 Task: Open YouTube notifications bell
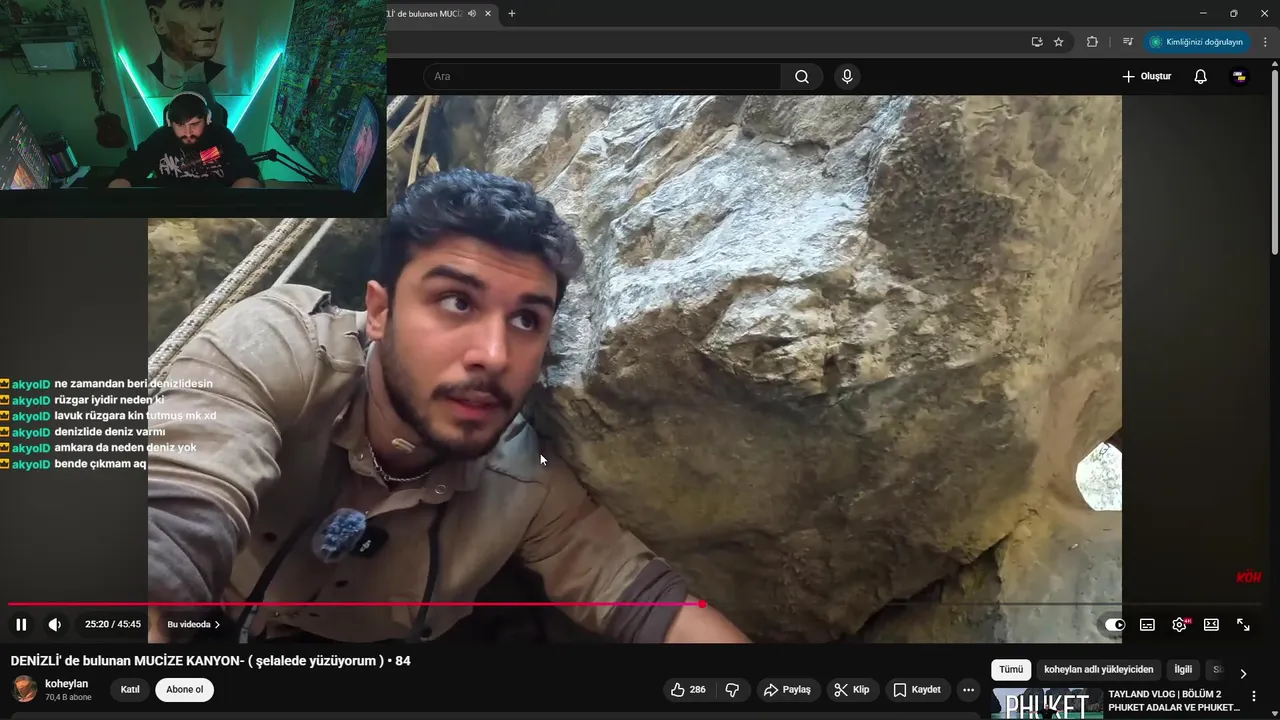1201,76
